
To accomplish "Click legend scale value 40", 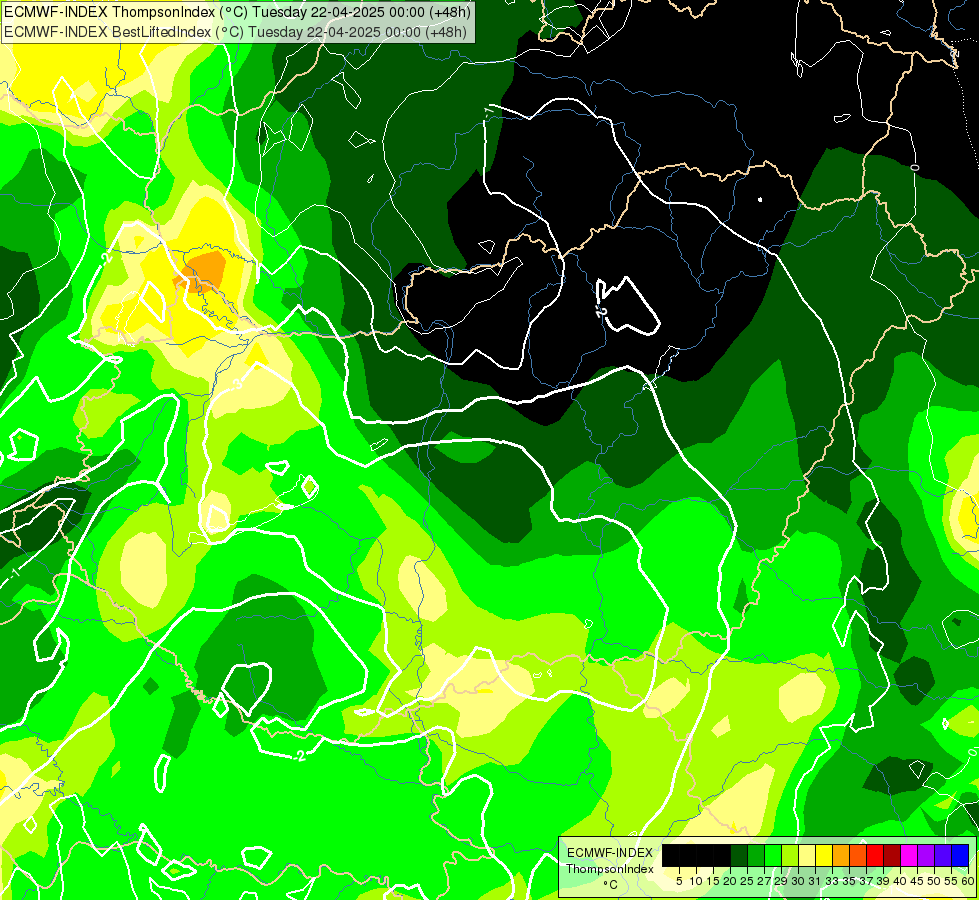I will 900,881.
